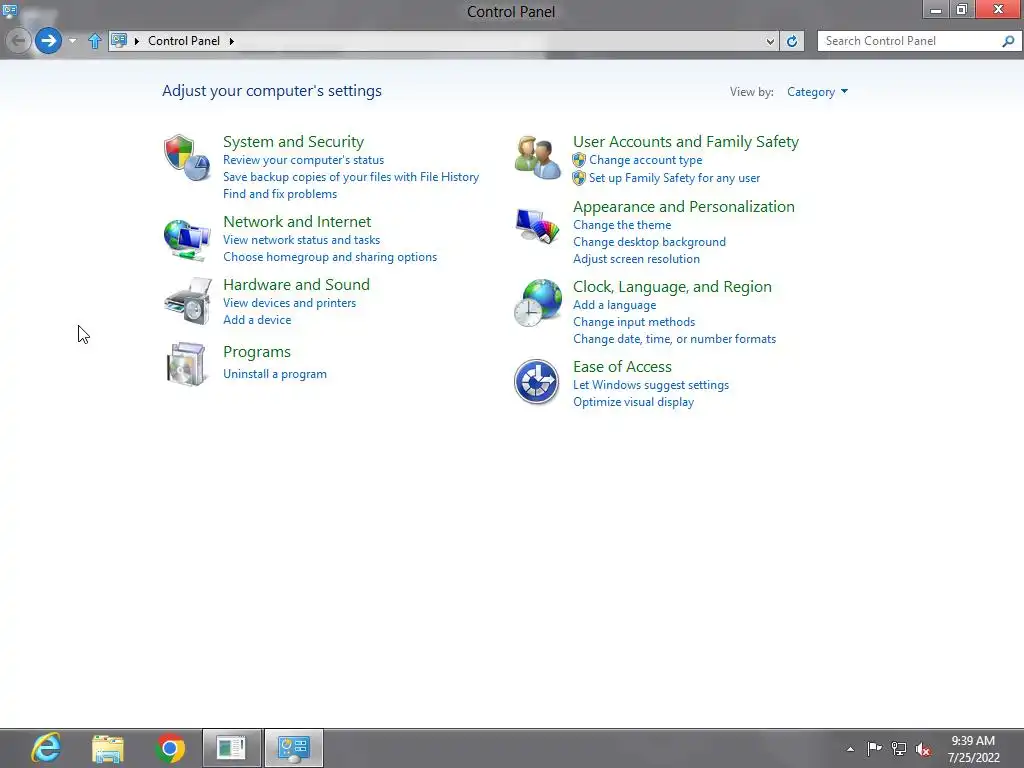
Task: Click the search magnifier icon
Action: (1008, 41)
